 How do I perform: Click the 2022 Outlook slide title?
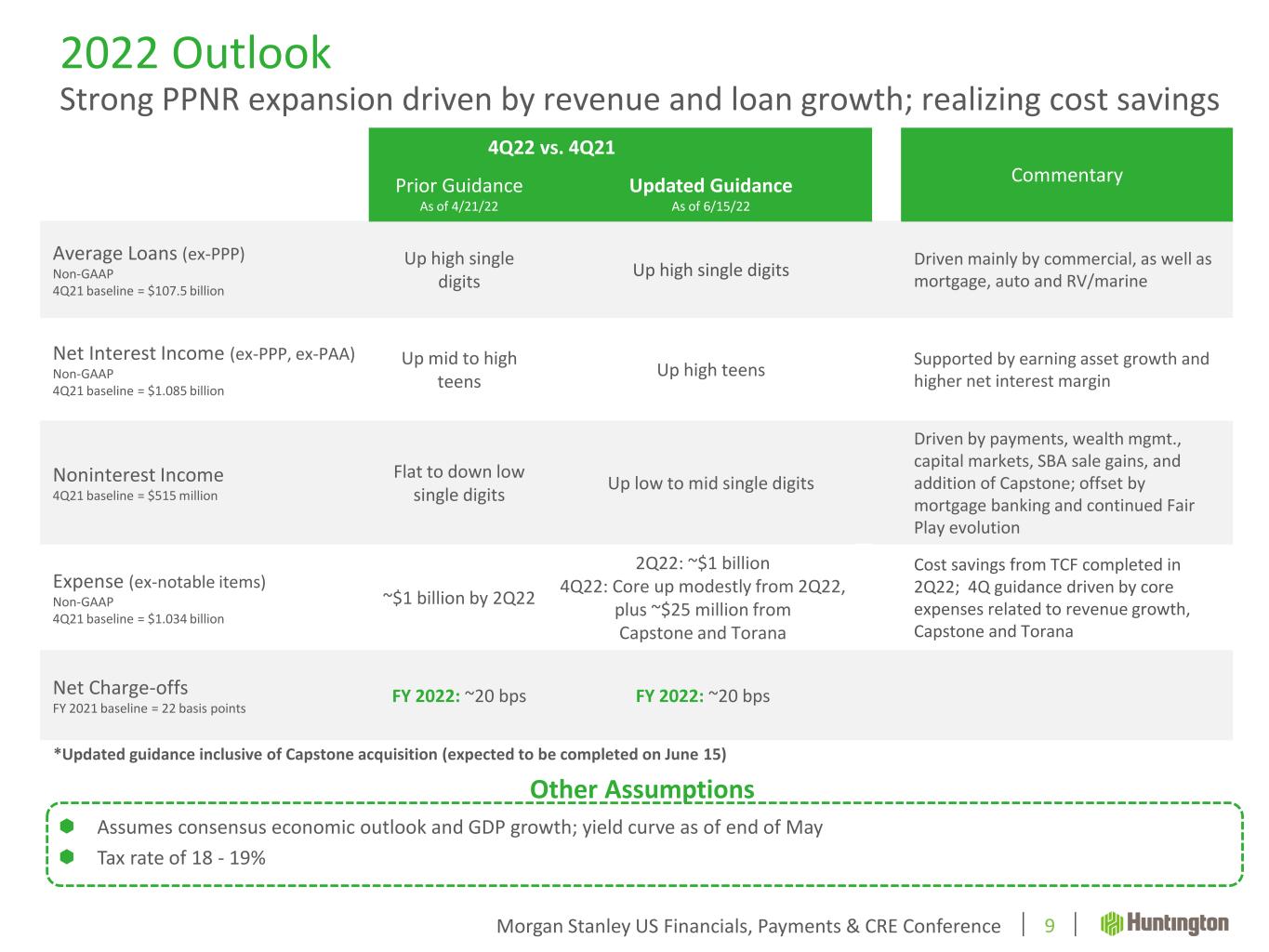195,53
